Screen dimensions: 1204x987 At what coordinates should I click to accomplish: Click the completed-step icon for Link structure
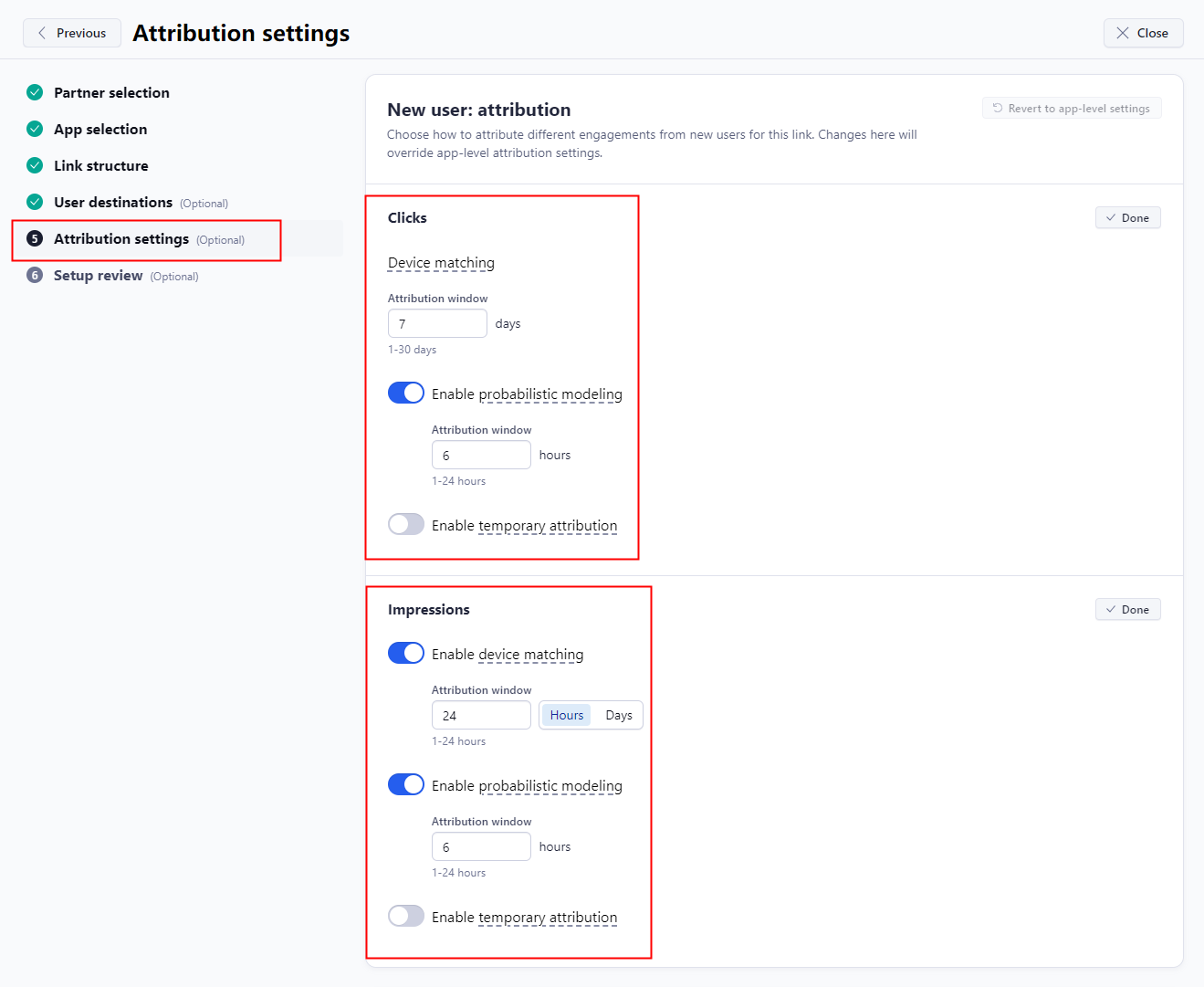(34, 165)
